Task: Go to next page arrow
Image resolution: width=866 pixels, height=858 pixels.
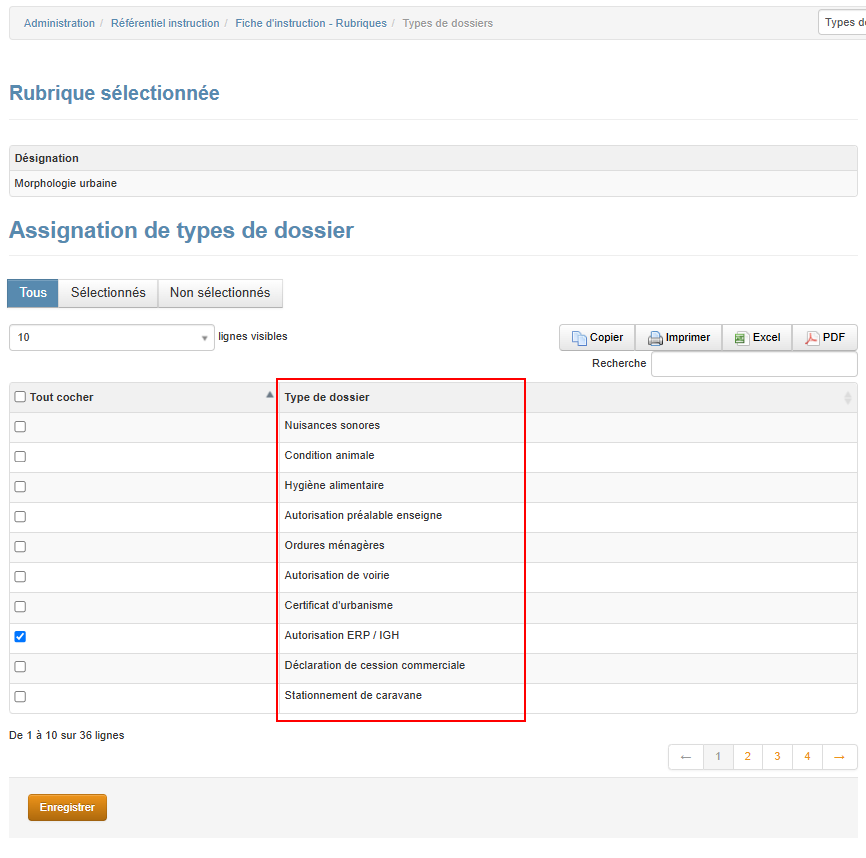Action: 838,757
